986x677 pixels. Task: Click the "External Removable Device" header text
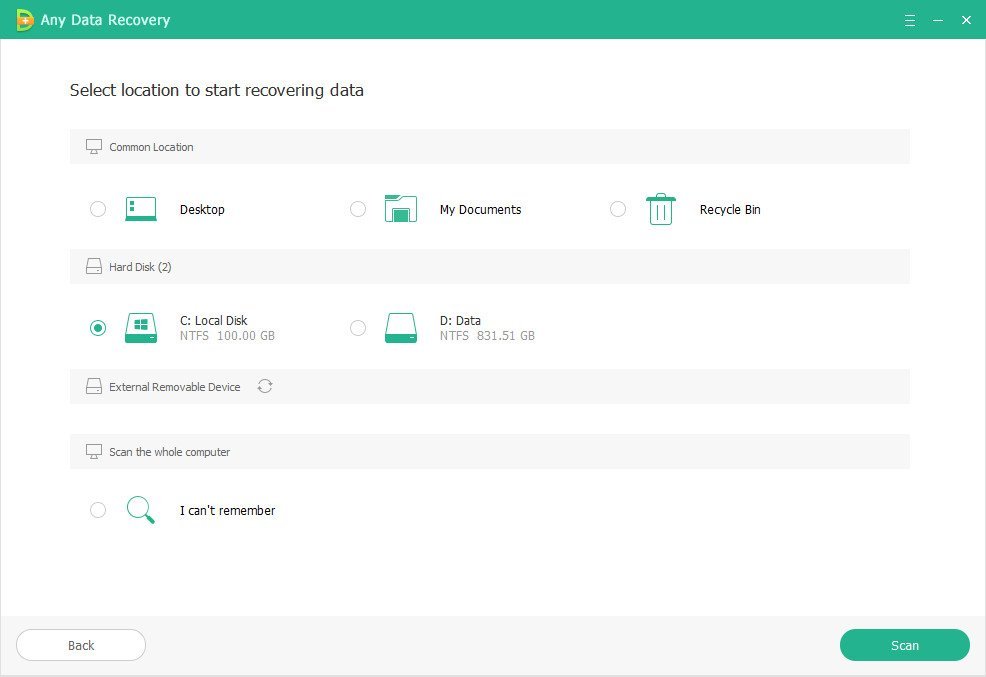[x=175, y=387]
